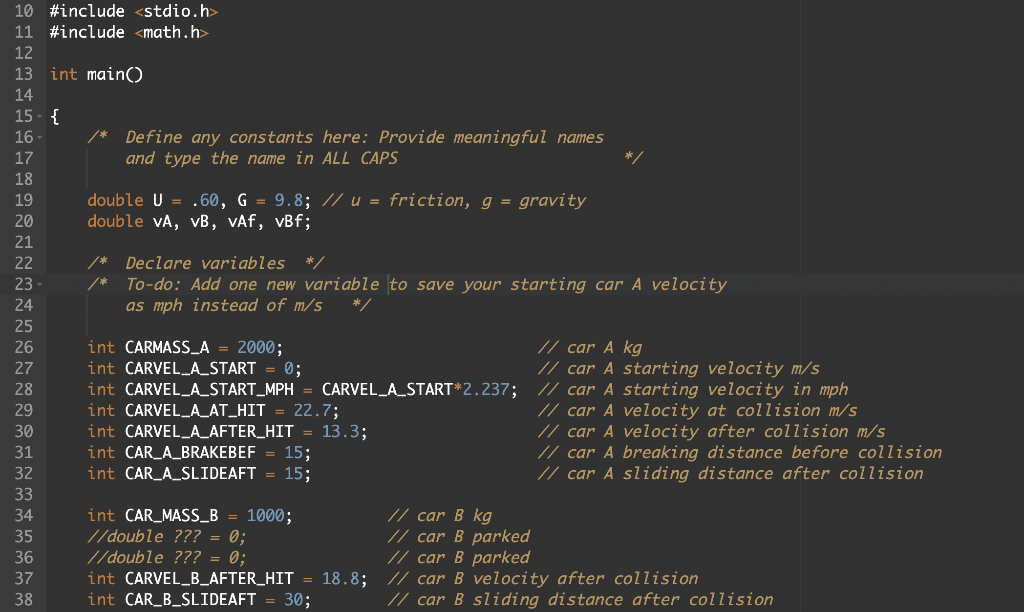Image resolution: width=1024 pixels, height=612 pixels.
Task: Click the friction constant U value .60
Action: [204, 200]
